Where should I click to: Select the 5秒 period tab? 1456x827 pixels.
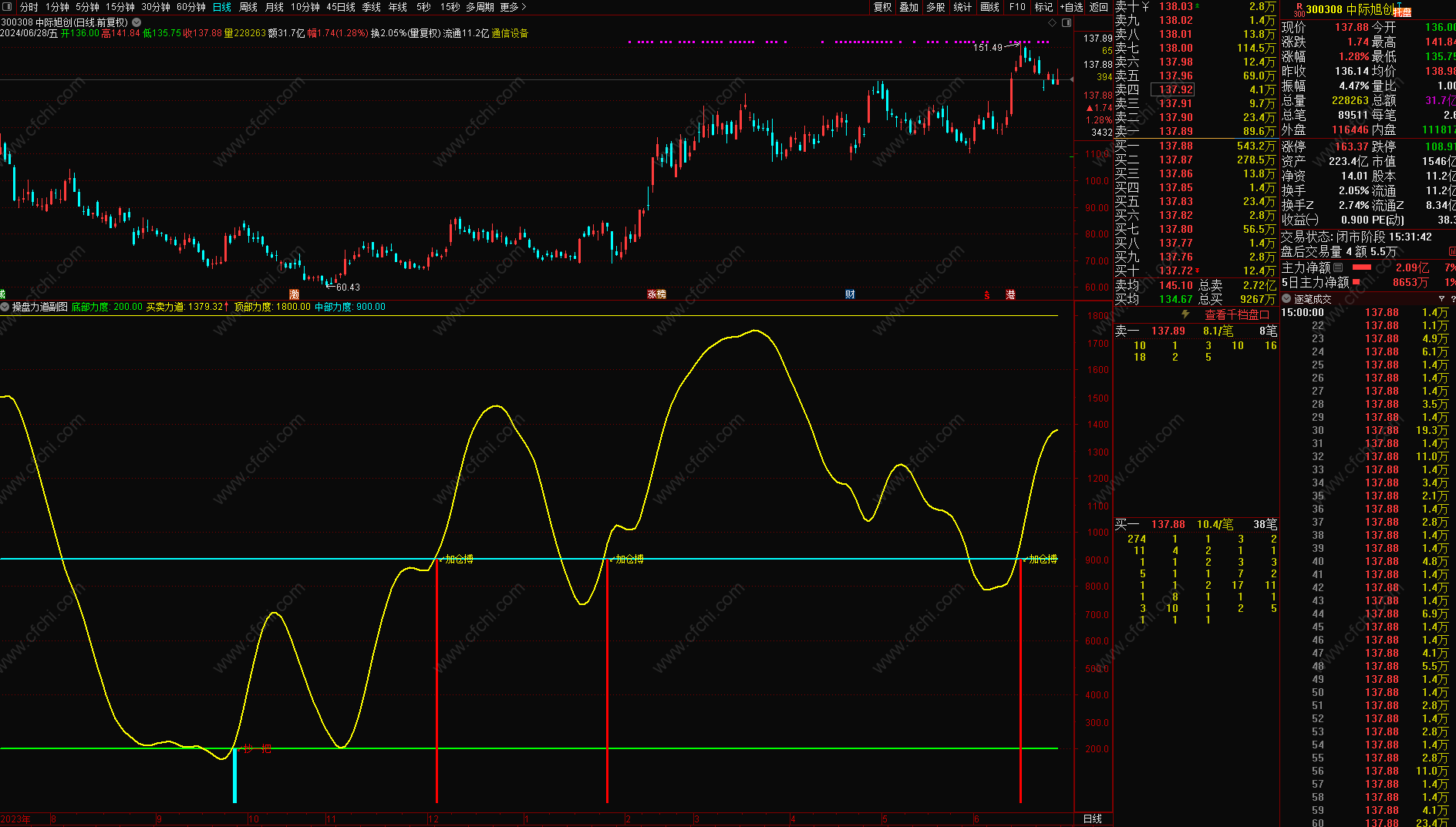(x=423, y=7)
